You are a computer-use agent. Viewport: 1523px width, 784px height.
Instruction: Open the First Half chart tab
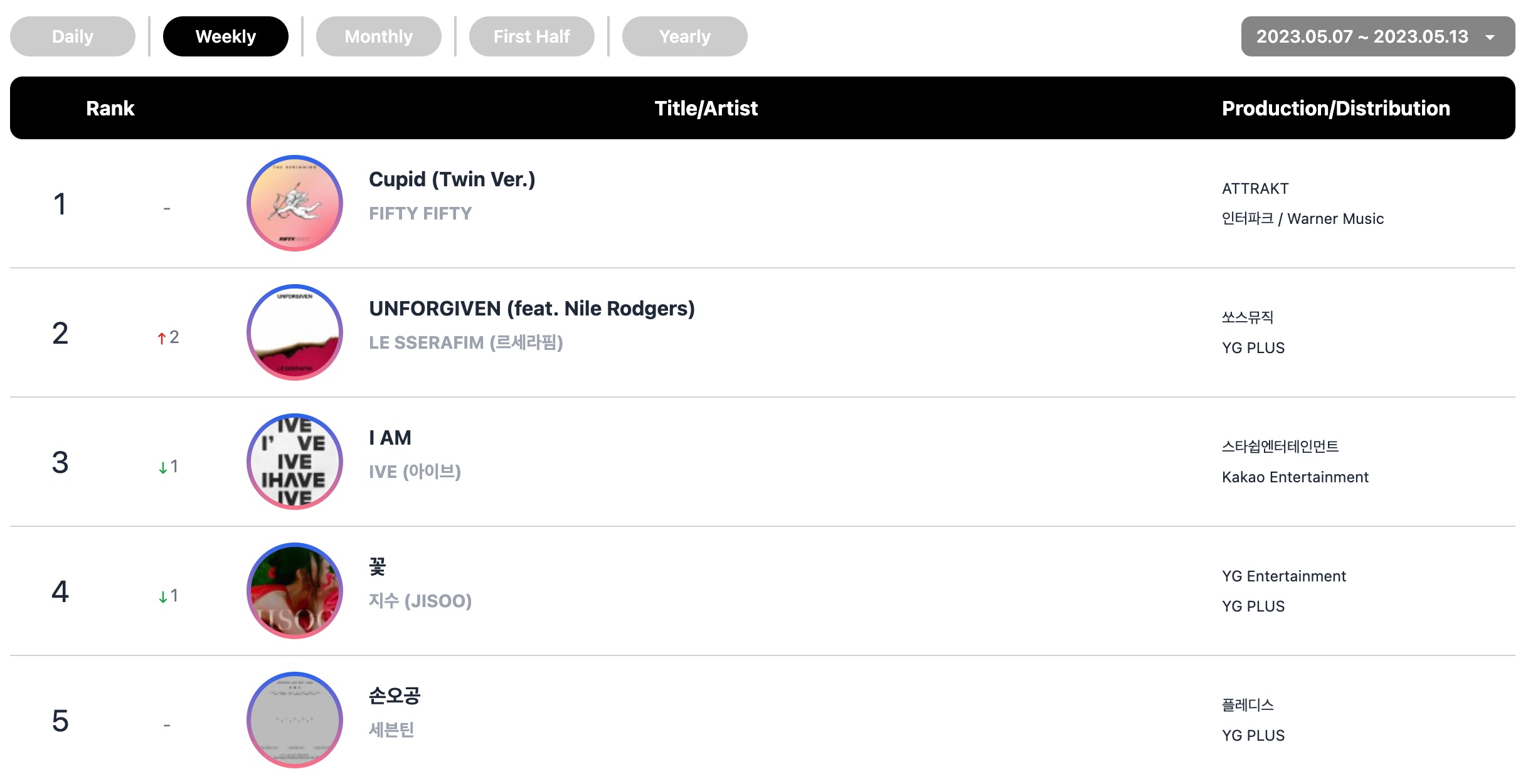[532, 36]
